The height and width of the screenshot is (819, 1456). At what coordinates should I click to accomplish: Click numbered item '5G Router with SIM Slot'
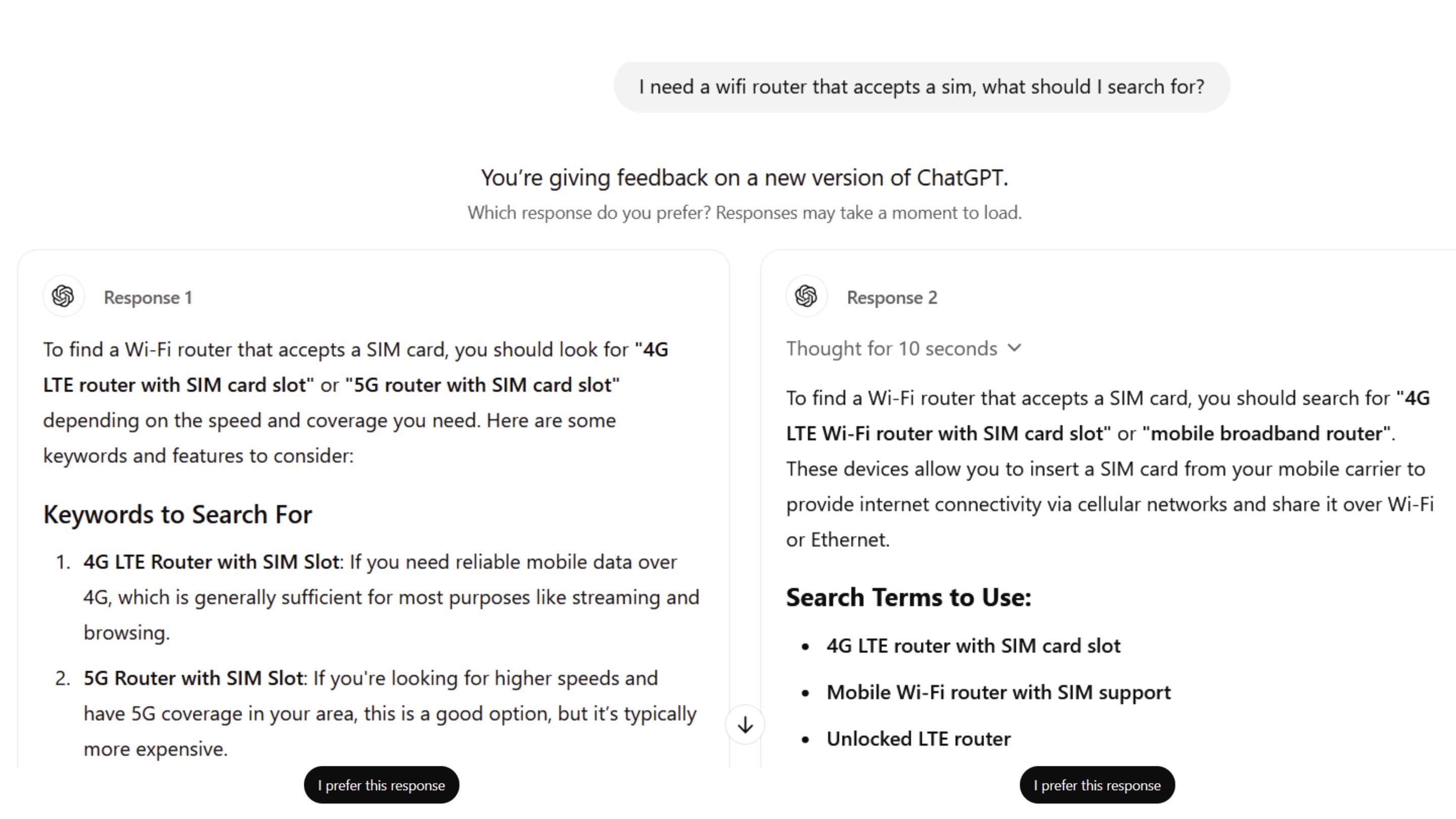(193, 677)
